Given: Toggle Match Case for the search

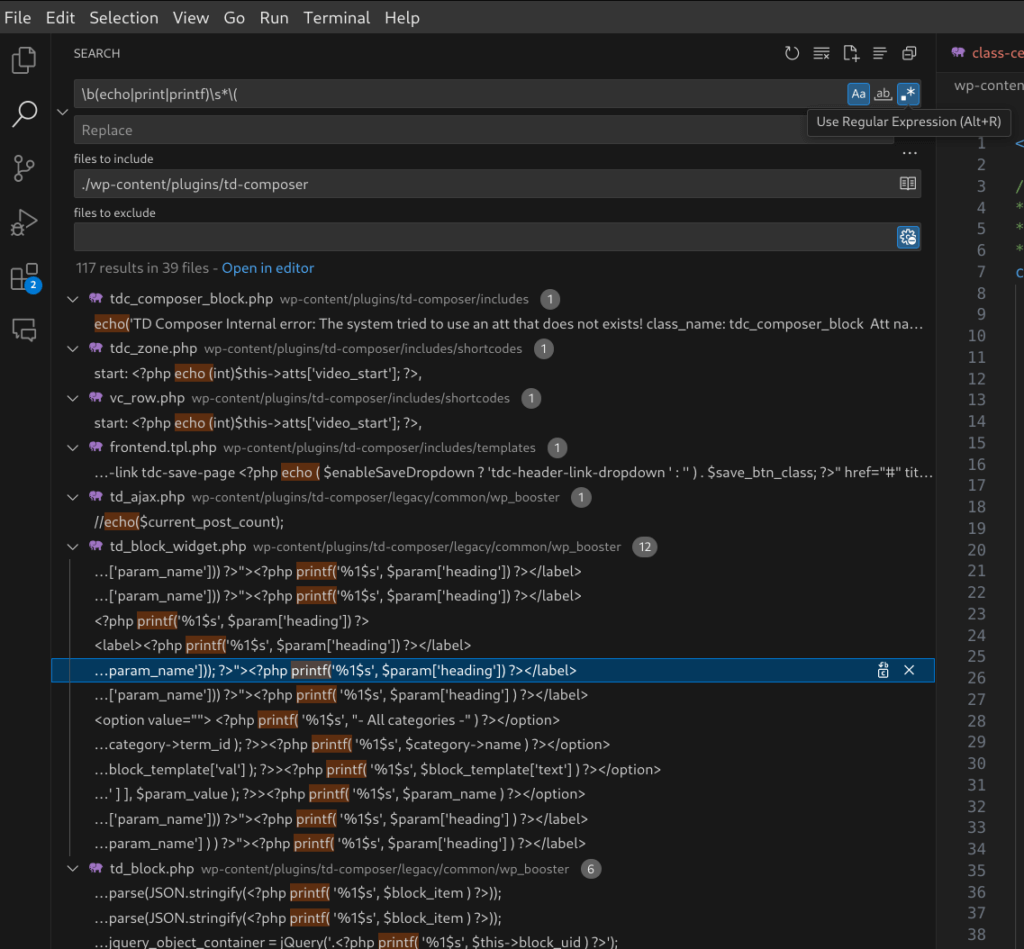Looking at the screenshot, I should tap(858, 93).
